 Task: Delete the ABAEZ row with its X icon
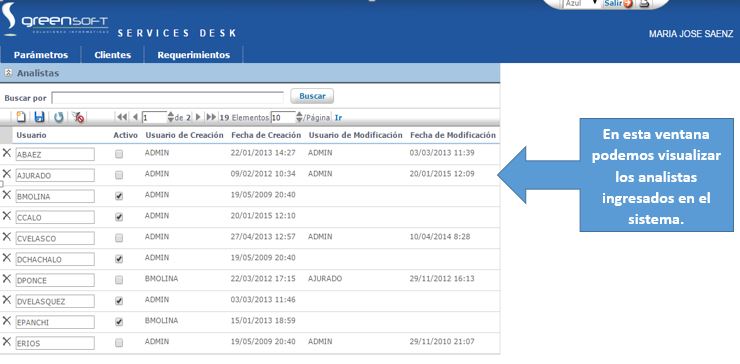point(7,152)
